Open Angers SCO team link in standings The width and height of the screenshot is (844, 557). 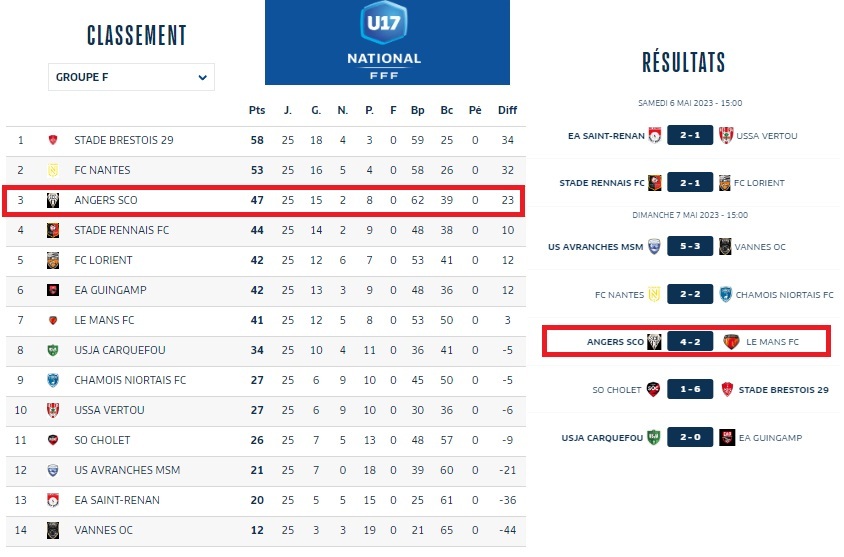(106, 200)
